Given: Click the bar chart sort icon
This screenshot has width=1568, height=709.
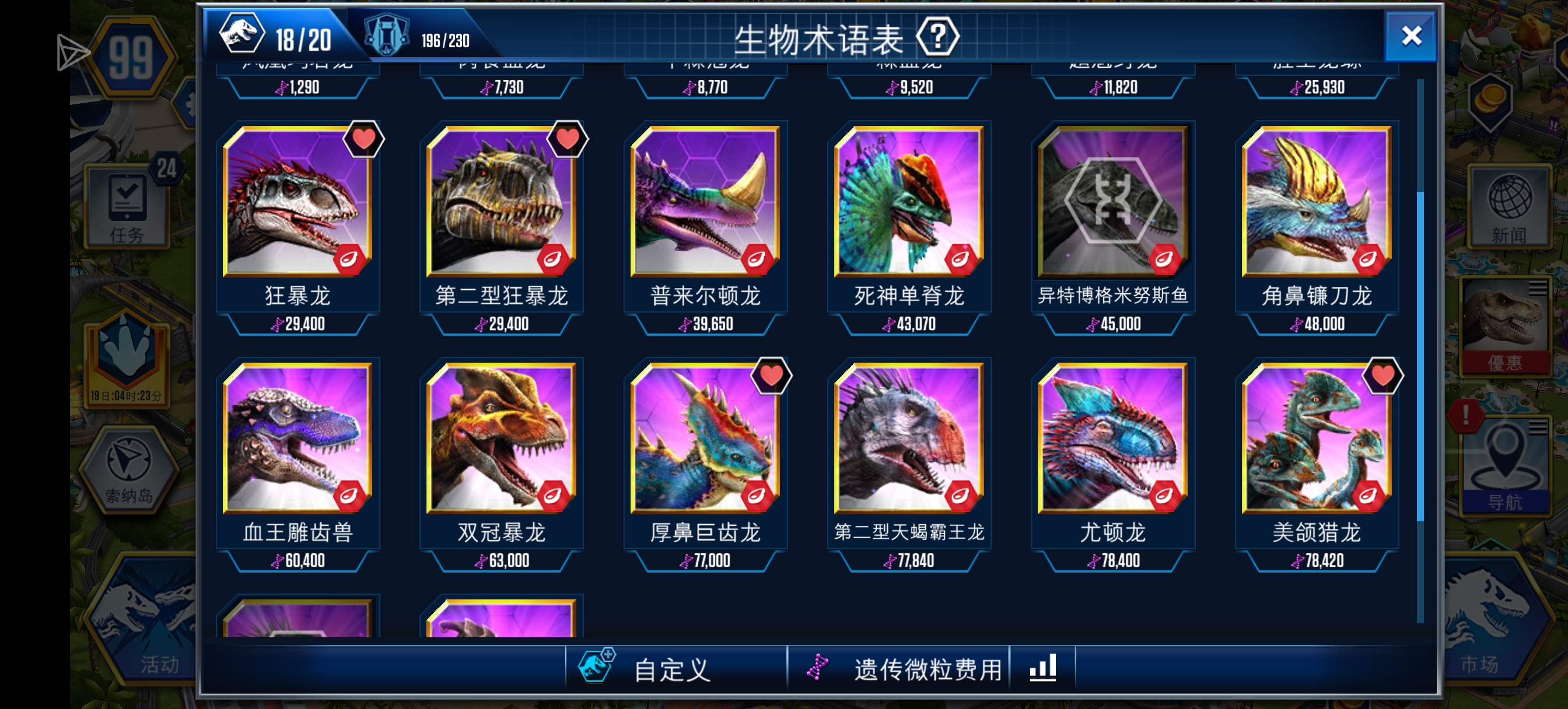Looking at the screenshot, I should pyautogui.click(x=1042, y=668).
